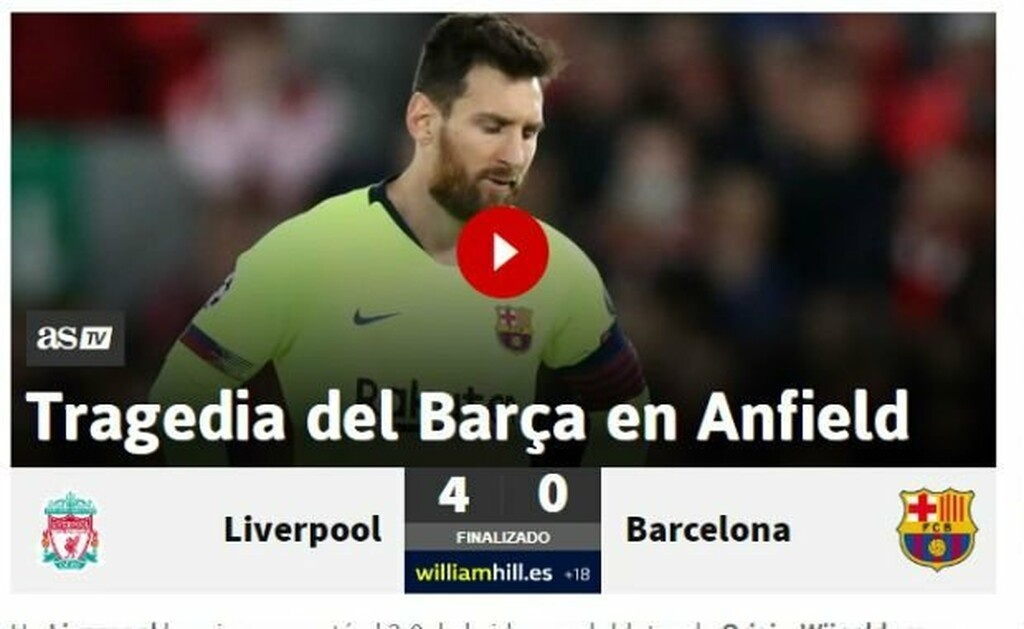Viewport: 1024px width, 629px height.
Task: Click the Nike swoosh on the yellow jersey
Action: click(x=374, y=318)
